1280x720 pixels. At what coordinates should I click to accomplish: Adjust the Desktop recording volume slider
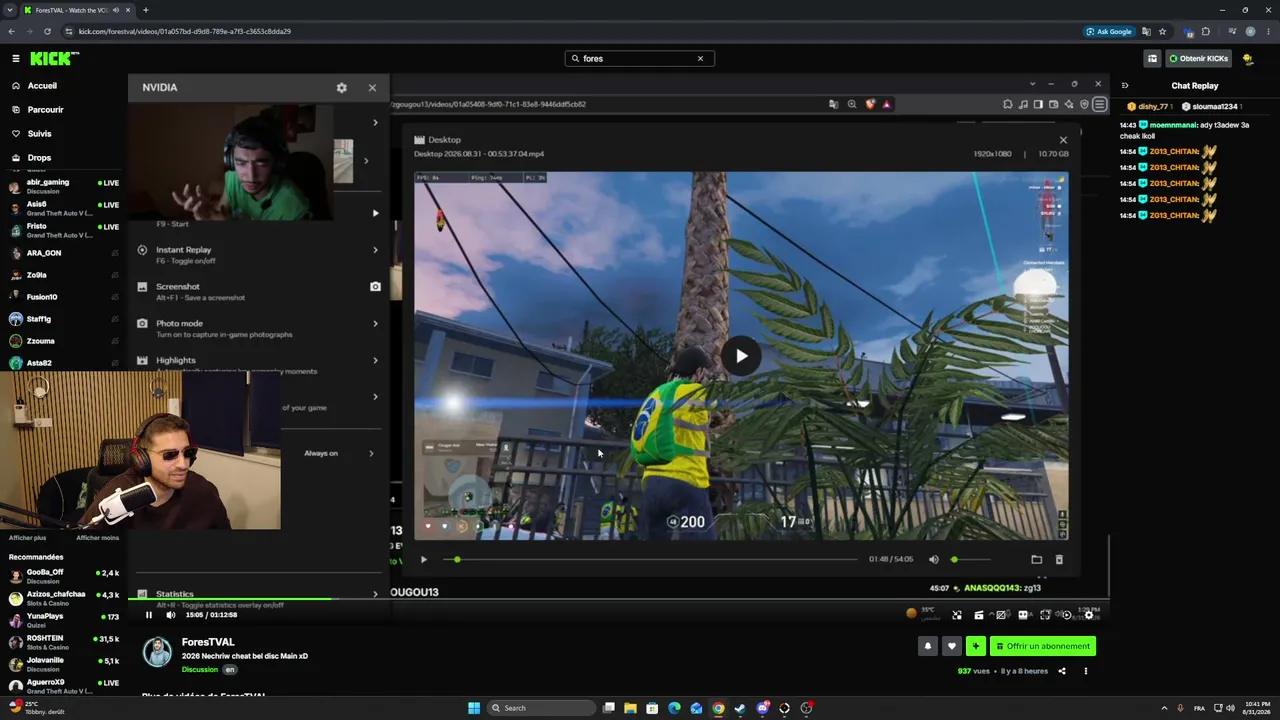pos(971,560)
